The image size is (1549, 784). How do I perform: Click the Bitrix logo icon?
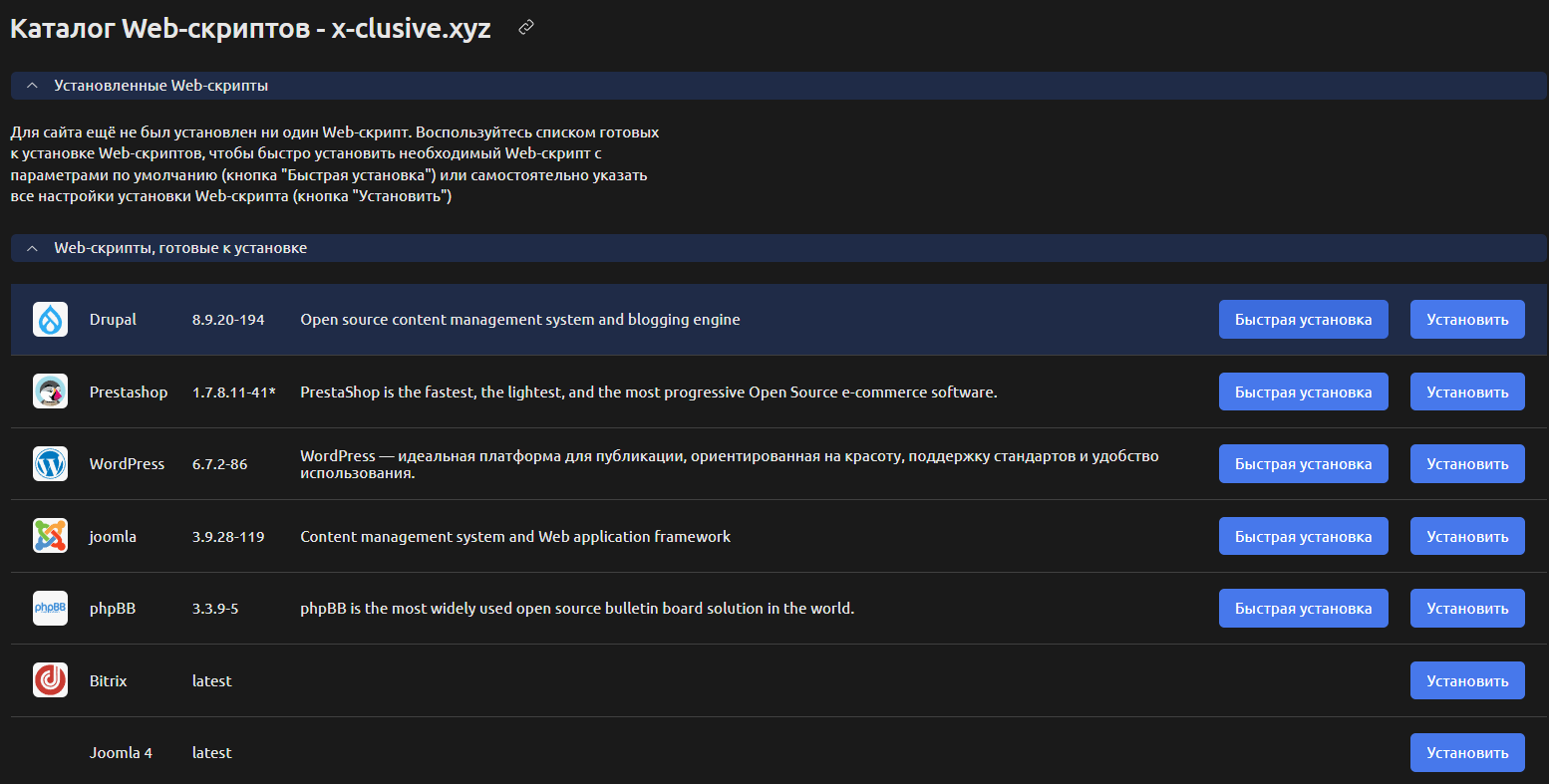(x=50, y=680)
